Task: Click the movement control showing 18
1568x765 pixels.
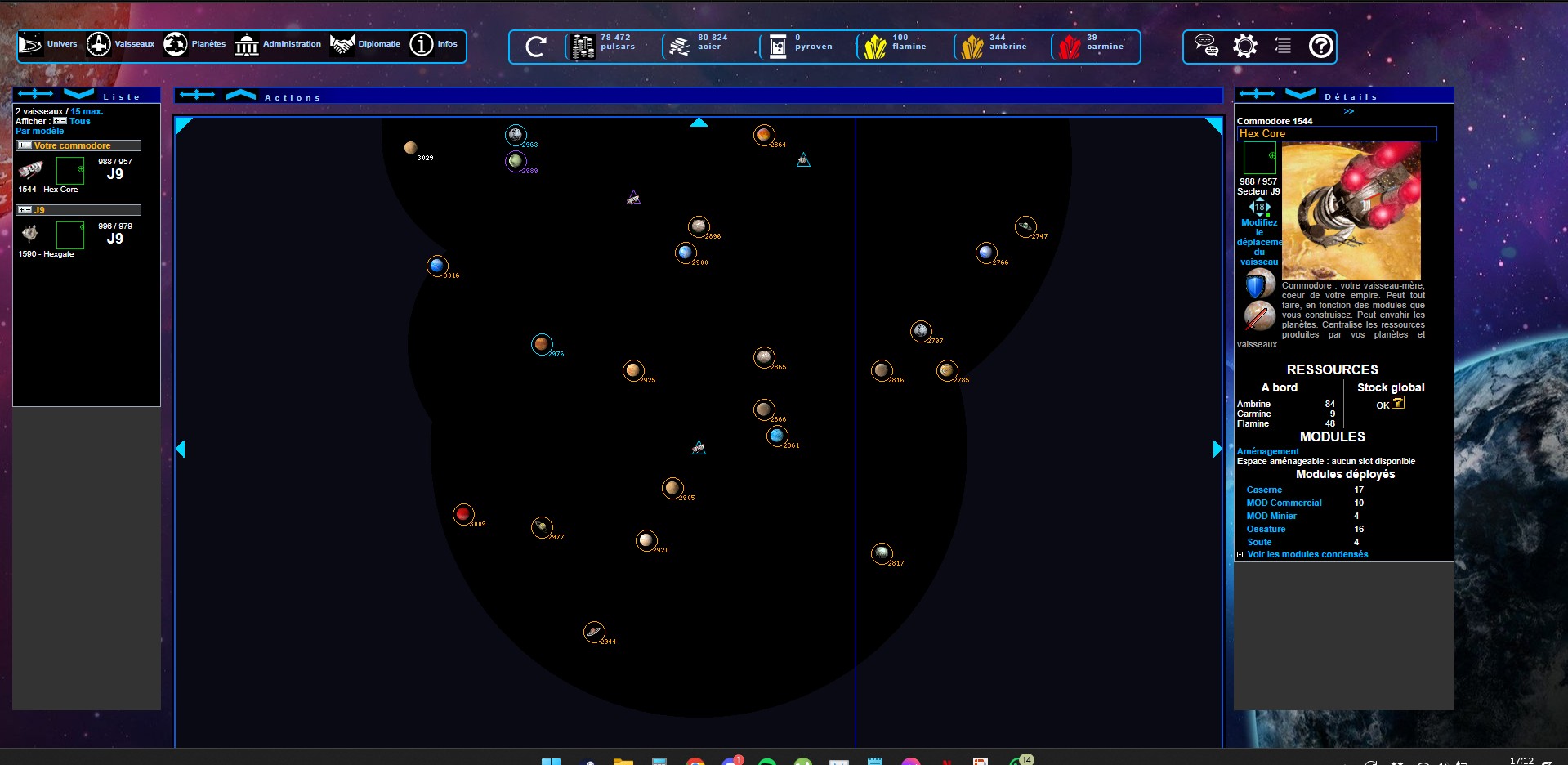Action: 1259,208
